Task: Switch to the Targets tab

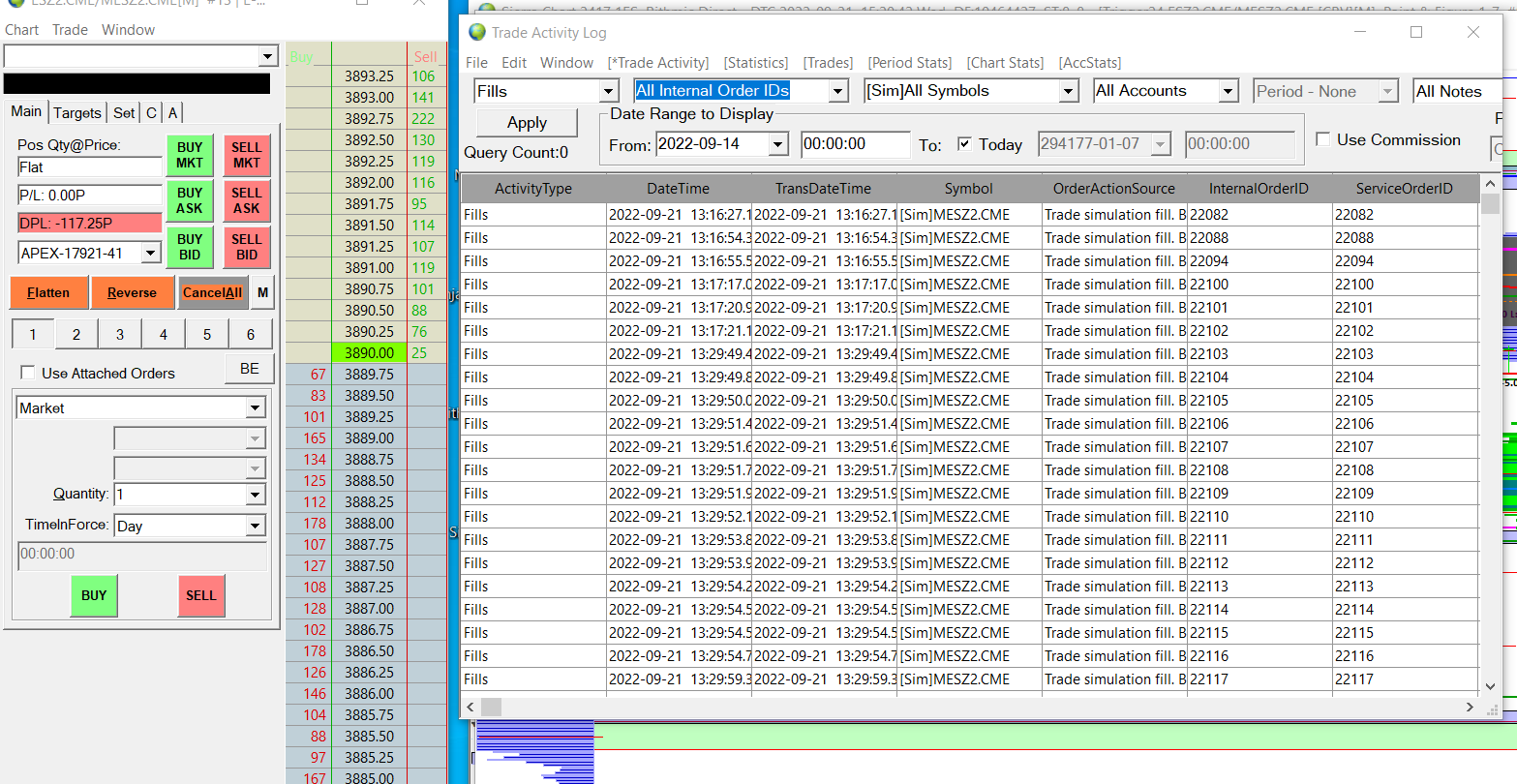Action: click(77, 113)
